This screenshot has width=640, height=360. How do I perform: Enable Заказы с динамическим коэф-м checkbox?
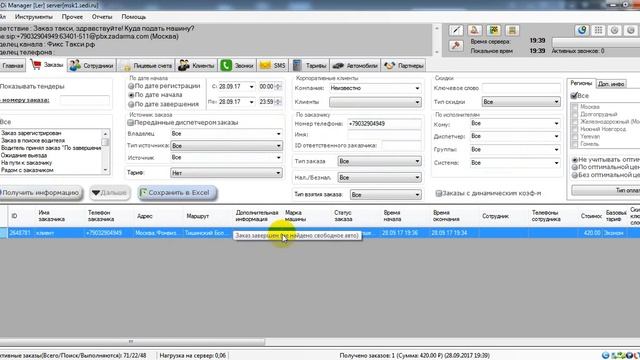(x=438, y=193)
